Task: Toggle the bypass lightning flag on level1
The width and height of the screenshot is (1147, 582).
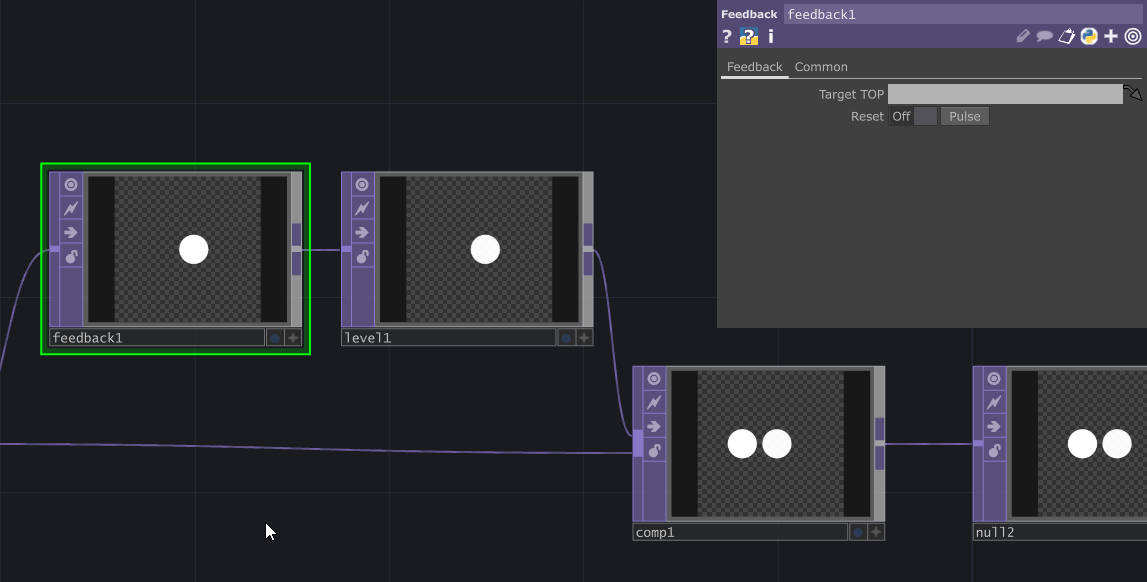Action: tap(360, 208)
